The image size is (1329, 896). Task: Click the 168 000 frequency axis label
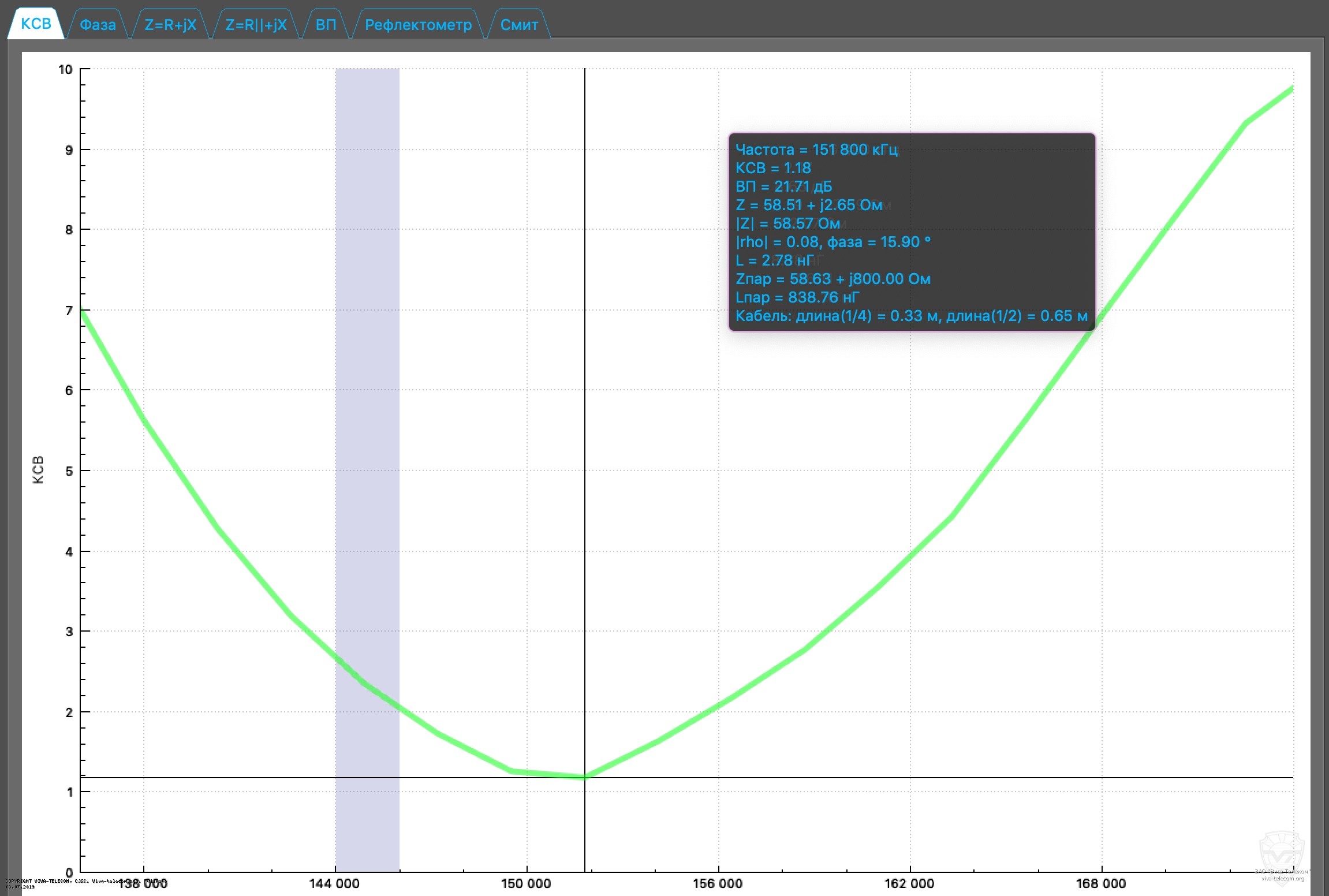[1101, 883]
